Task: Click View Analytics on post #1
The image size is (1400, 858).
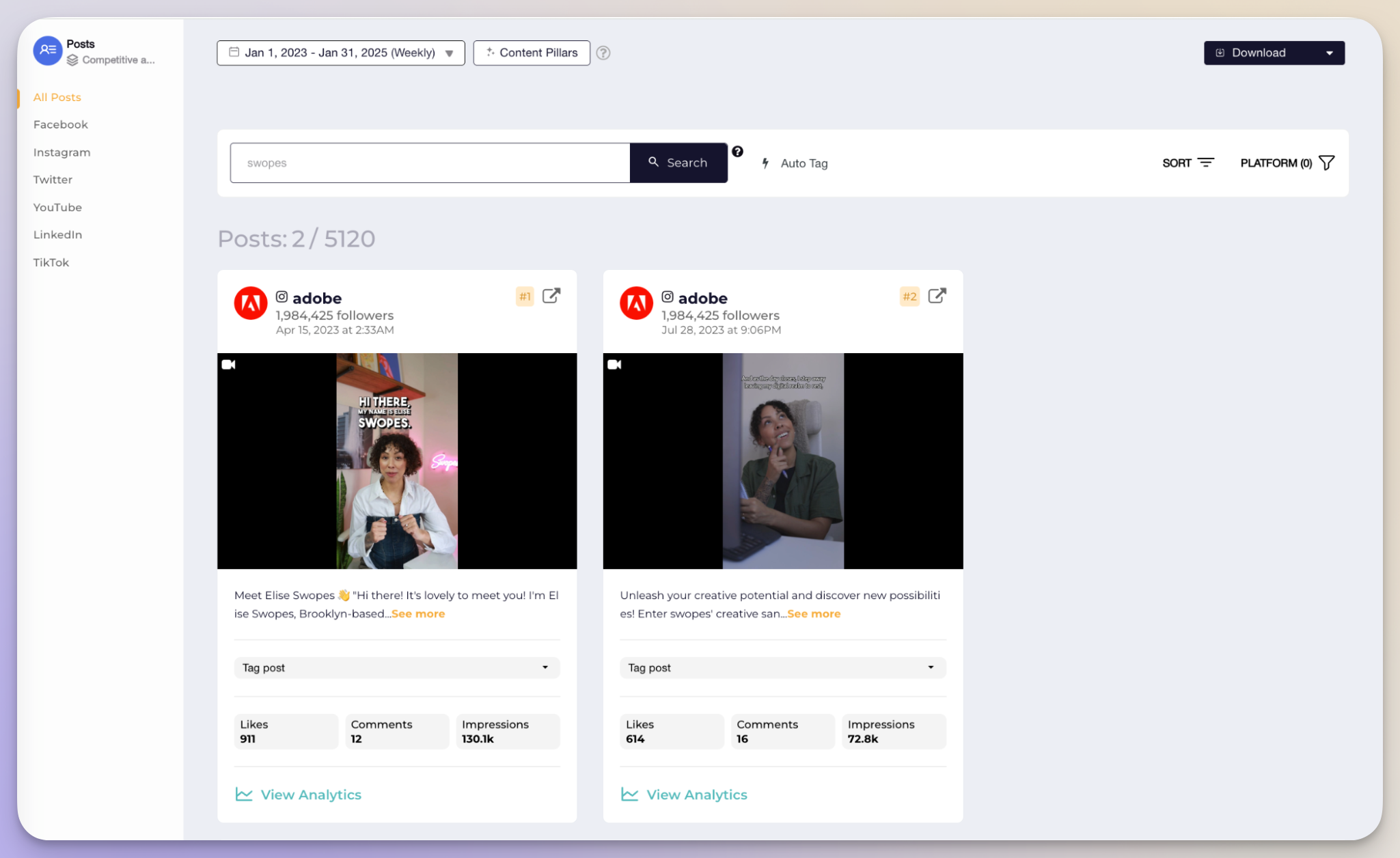Action: click(298, 794)
